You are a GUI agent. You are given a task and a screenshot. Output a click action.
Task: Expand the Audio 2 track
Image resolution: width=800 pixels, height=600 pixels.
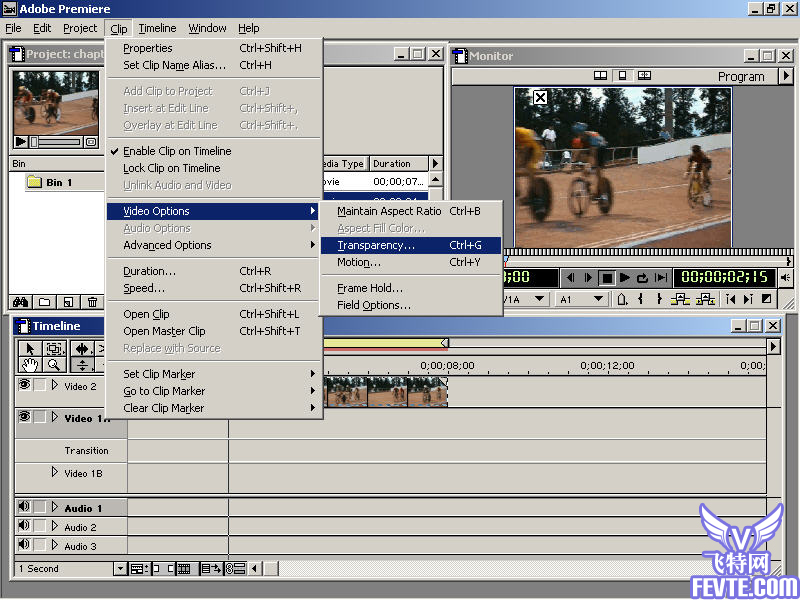(55, 526)
